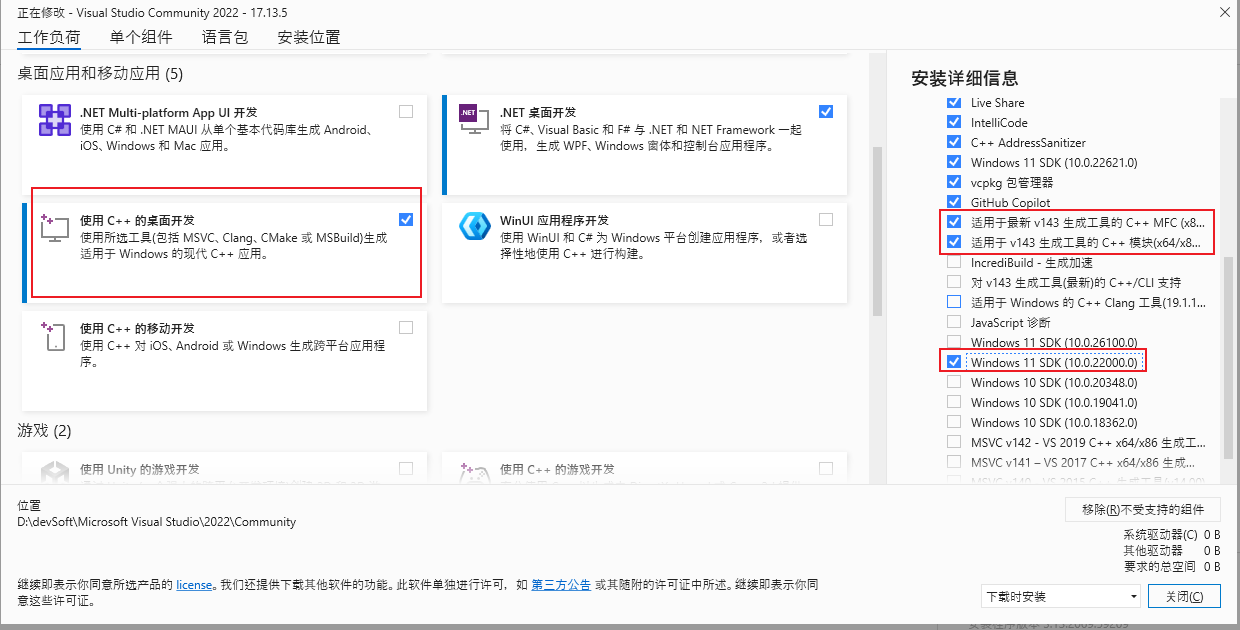This screenshot has width=1240, height=630.
Task: Uncheck the IntelliCode component
Action: coord(954,123)
